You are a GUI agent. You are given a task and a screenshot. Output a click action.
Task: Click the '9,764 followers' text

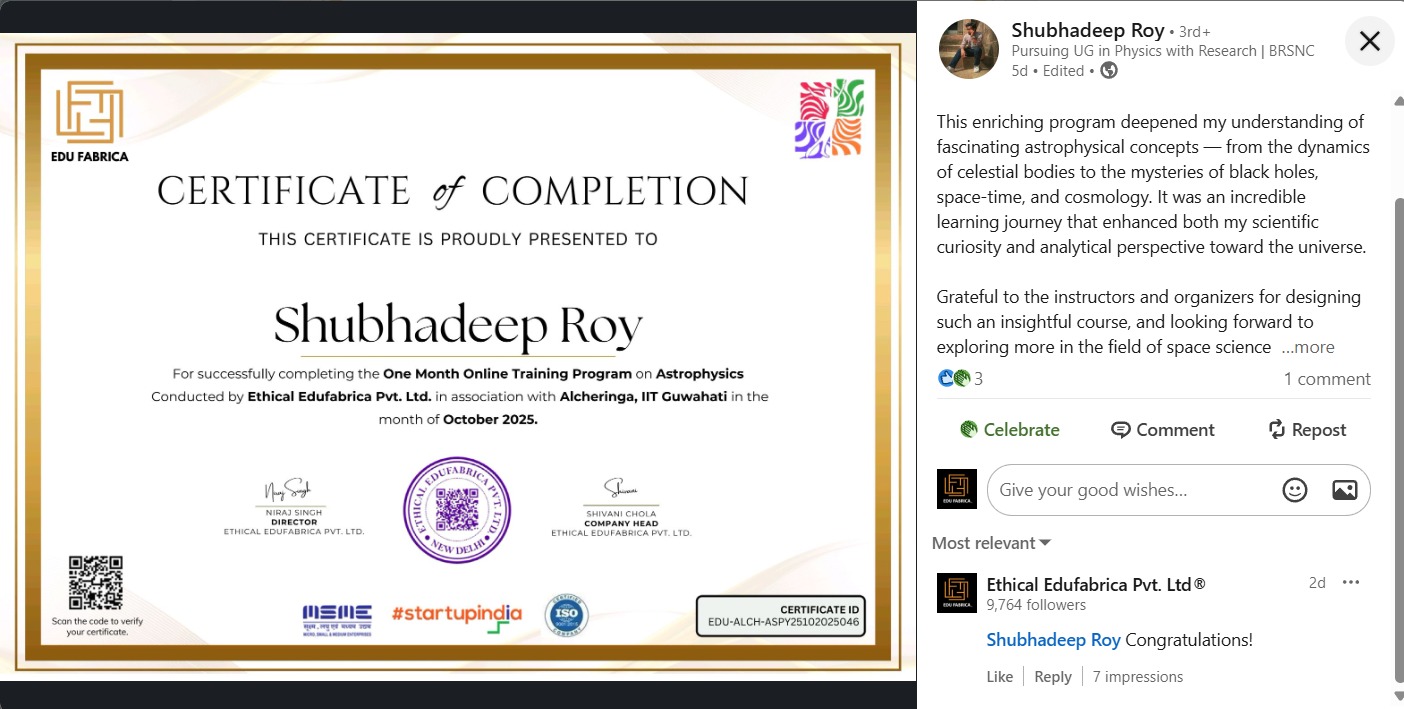coord(1036,605)
